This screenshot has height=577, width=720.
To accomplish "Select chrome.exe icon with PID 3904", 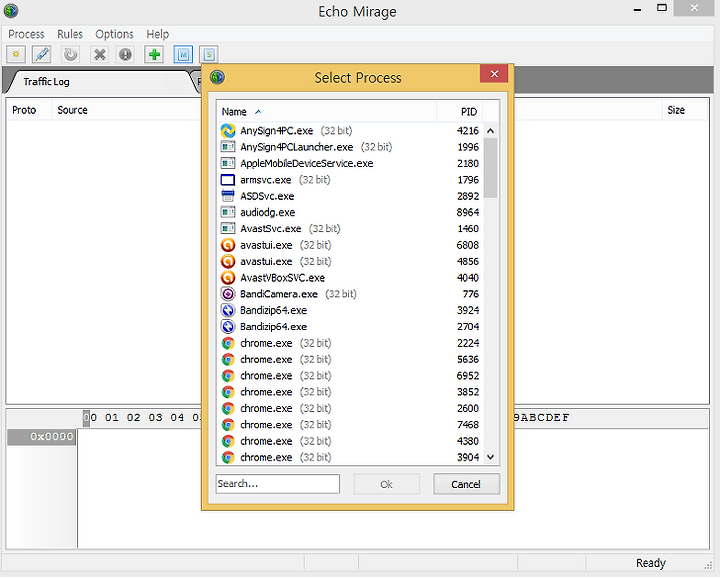I will [x=228, y=457].
